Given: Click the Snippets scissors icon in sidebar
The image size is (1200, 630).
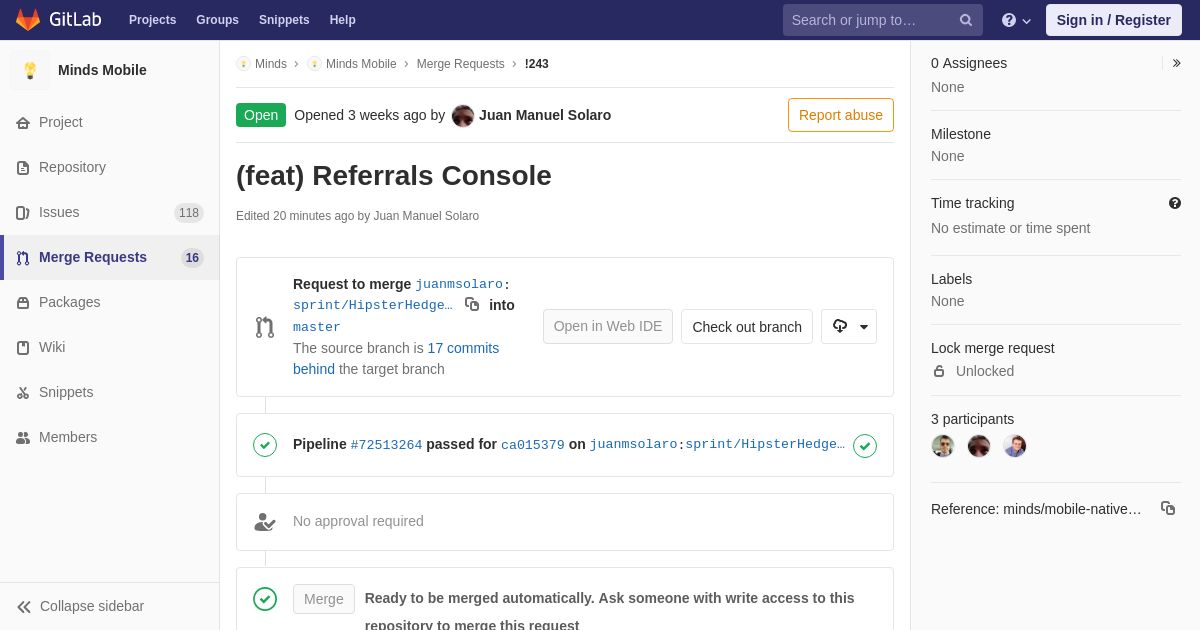Looking at the screenshot, I should tap(23, 392).
